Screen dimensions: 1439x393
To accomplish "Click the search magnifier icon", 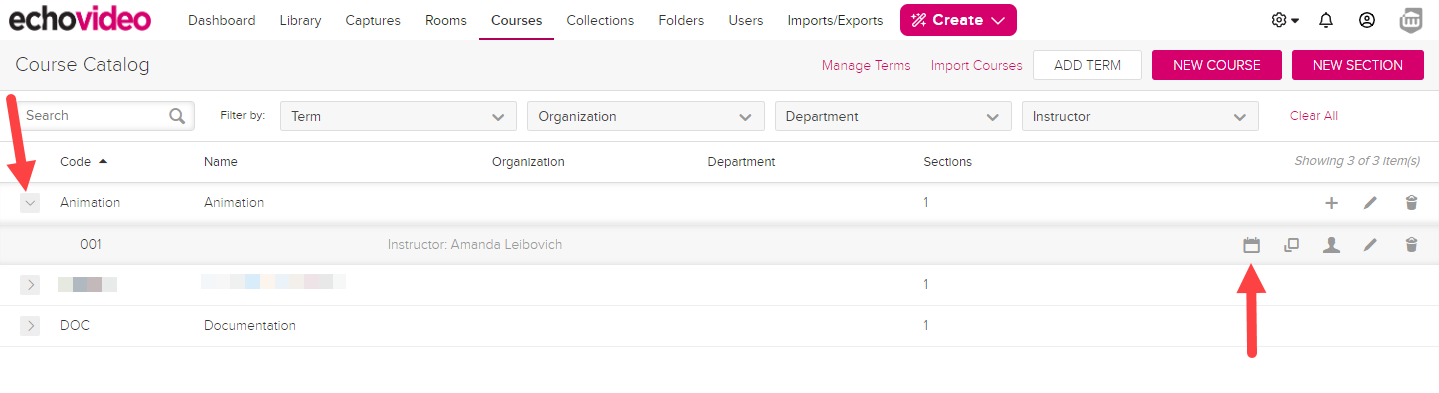I will [x=177, y=116].
